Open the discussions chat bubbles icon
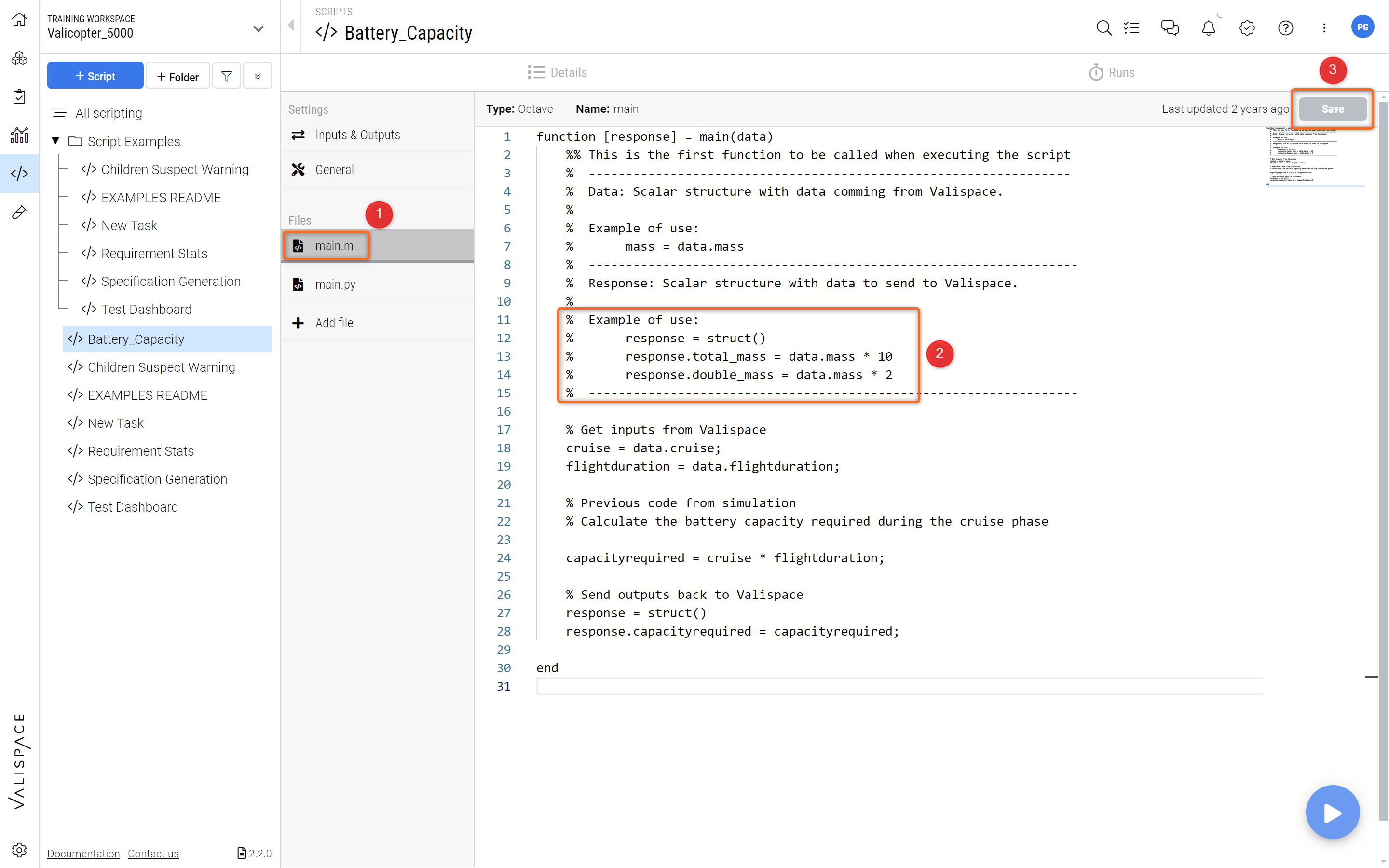Viewport: 1389px width, 868px height. (1170, 27)
